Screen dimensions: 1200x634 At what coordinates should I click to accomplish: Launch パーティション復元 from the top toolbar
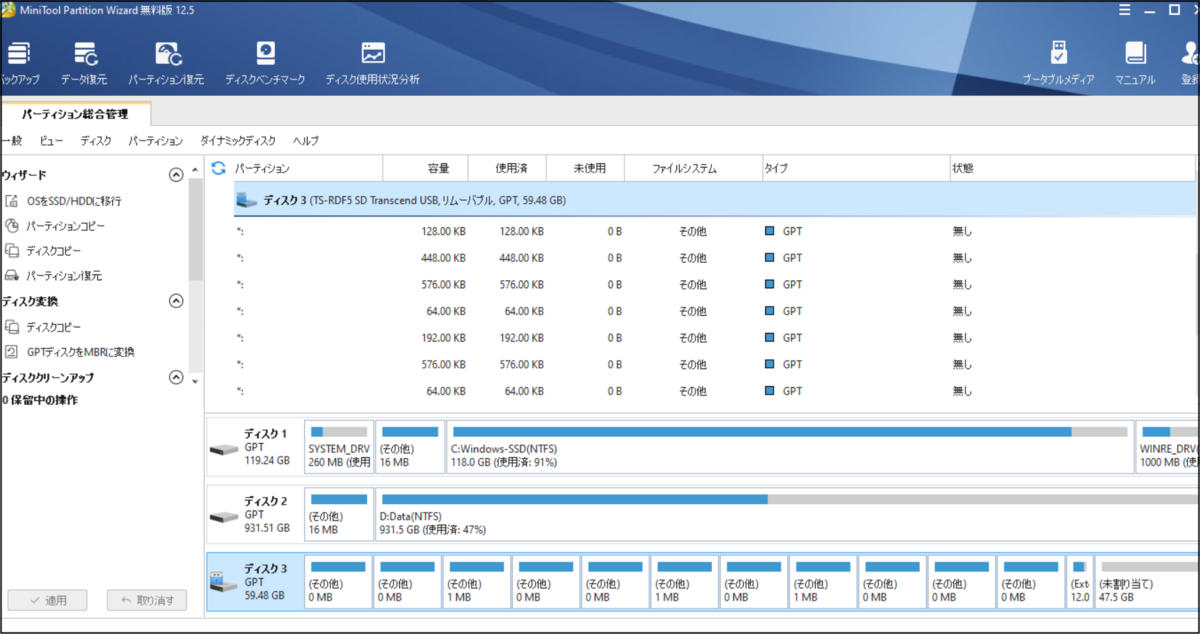pyautogui.click(x=166, y=63)
